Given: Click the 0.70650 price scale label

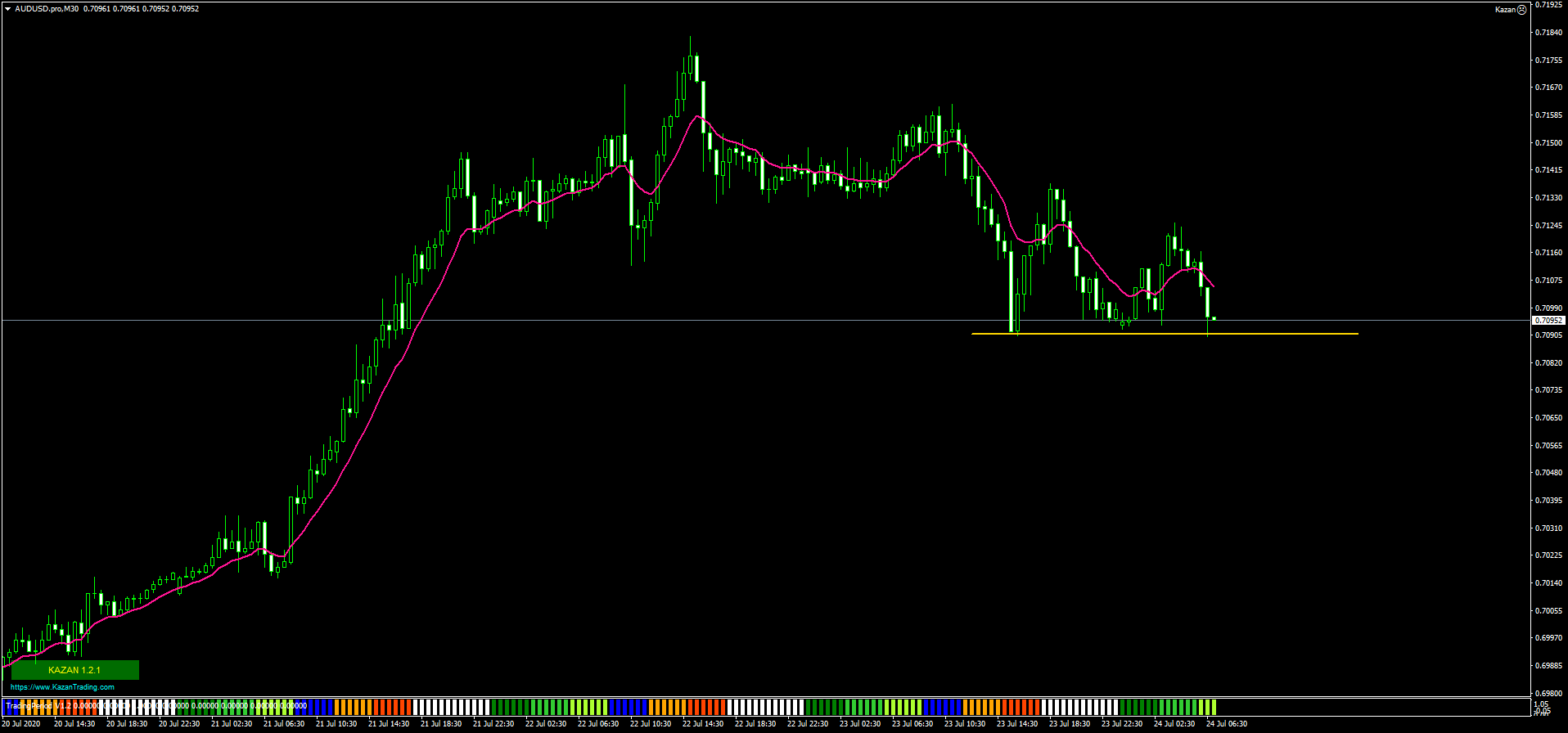Looking at the screenshot, I should click(1550, 418).
